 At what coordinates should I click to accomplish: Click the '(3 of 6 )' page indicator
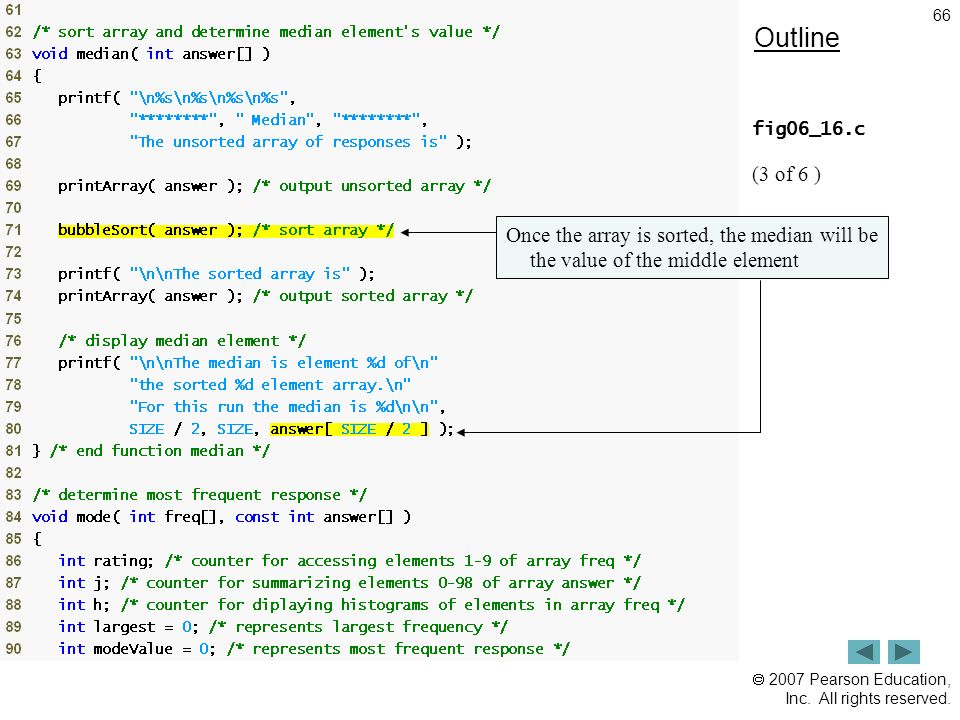786,174
